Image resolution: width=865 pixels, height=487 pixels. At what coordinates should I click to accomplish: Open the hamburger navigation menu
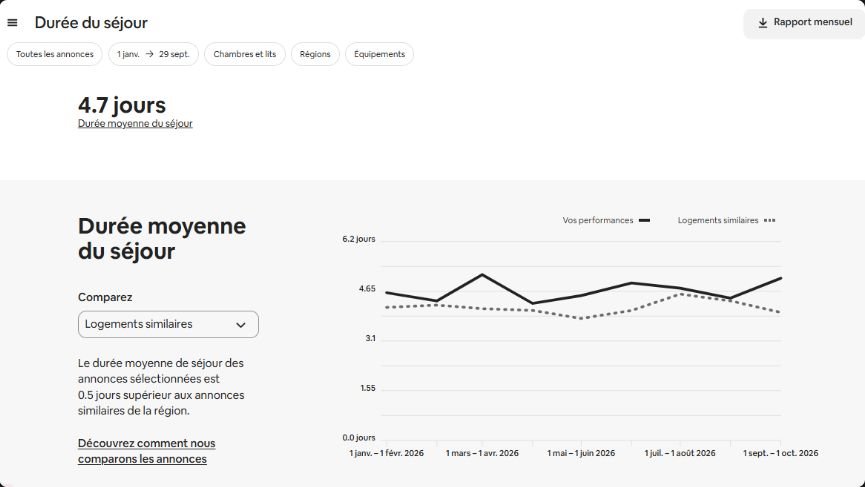[12, 23]
